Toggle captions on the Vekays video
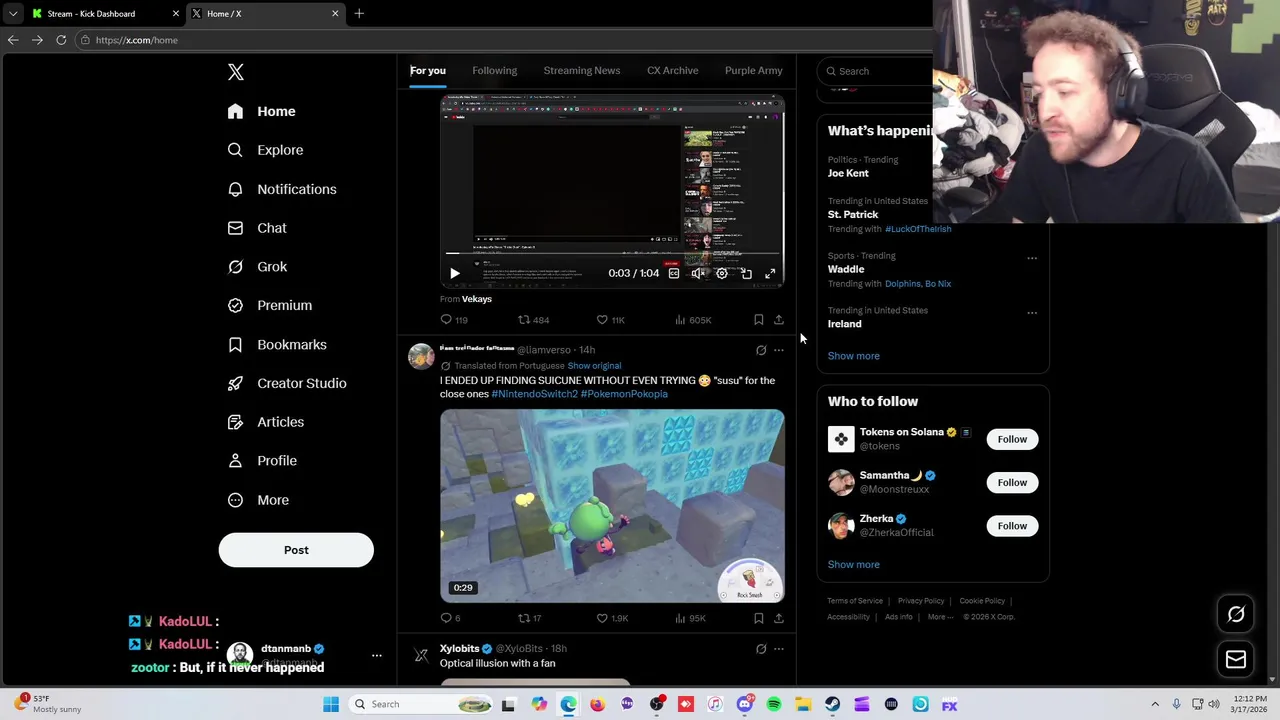The image size is (1280, 720). [674, 273]
